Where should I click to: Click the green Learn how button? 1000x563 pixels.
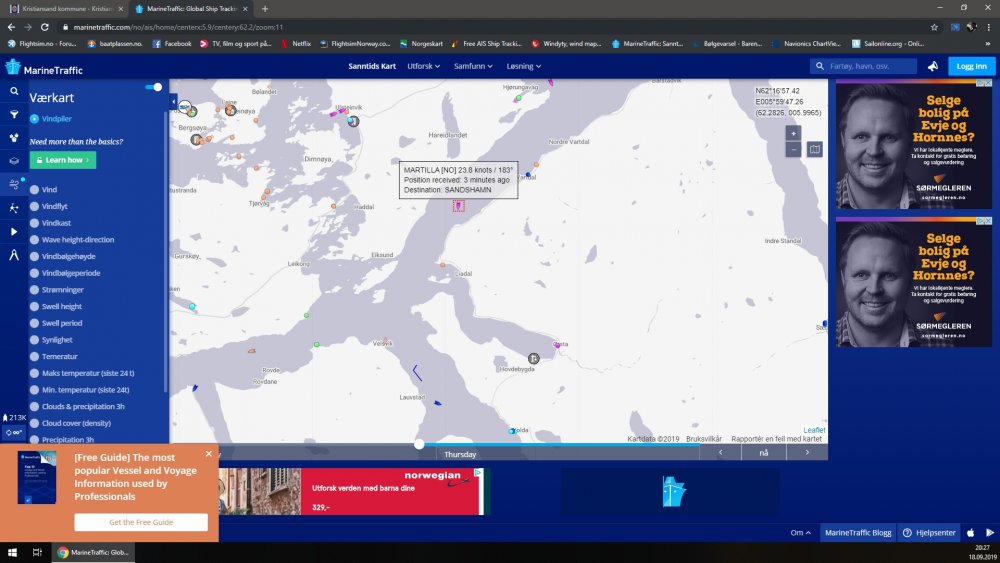tap(62, 160)
